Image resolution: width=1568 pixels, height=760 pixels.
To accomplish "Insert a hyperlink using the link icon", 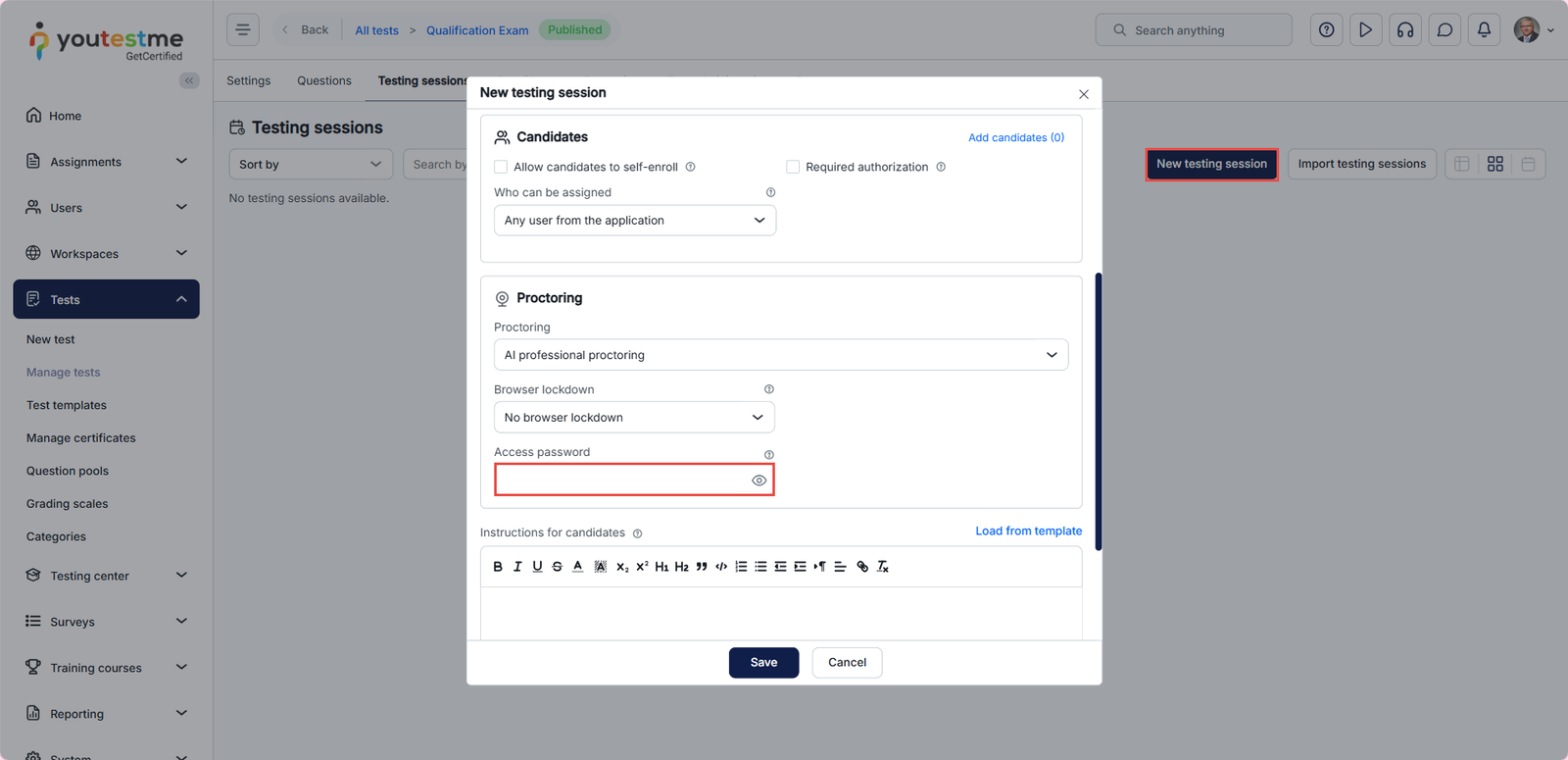I will tap(862, 567).
